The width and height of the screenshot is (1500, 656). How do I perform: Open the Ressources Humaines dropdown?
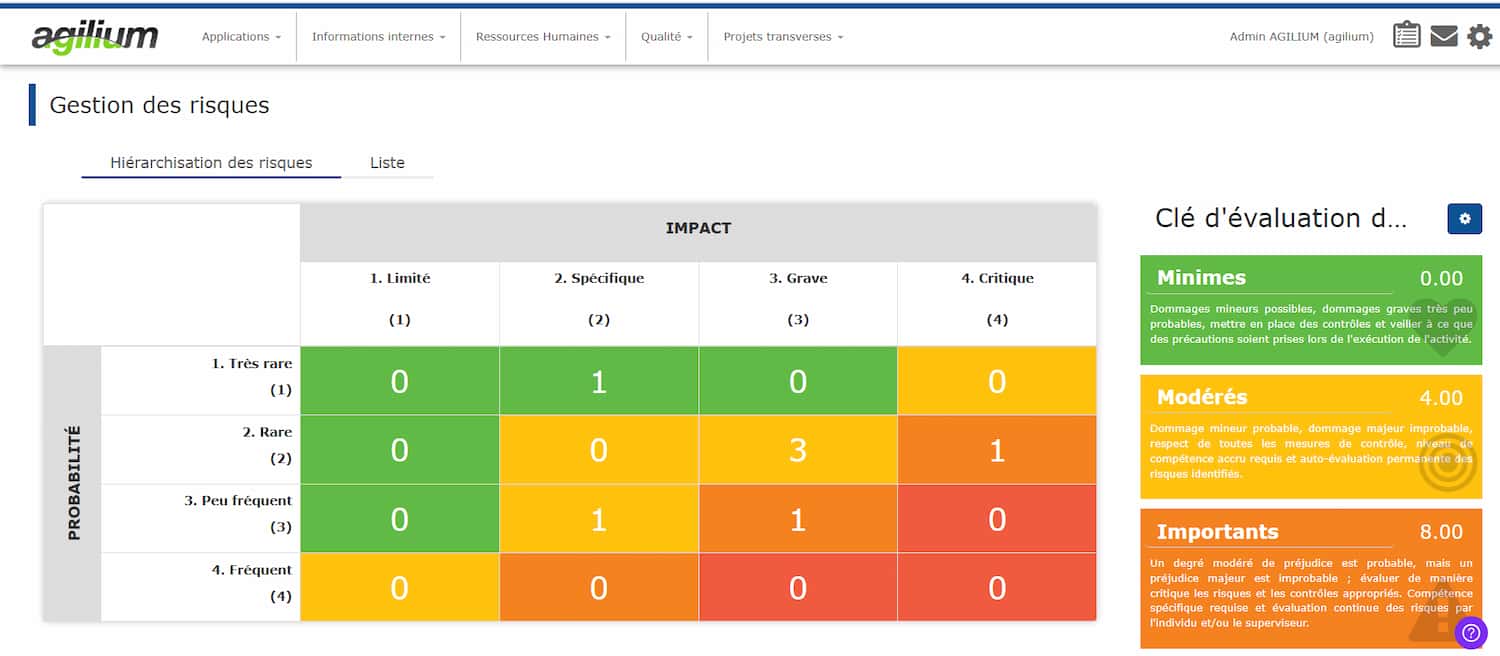[x=543, y=37]
